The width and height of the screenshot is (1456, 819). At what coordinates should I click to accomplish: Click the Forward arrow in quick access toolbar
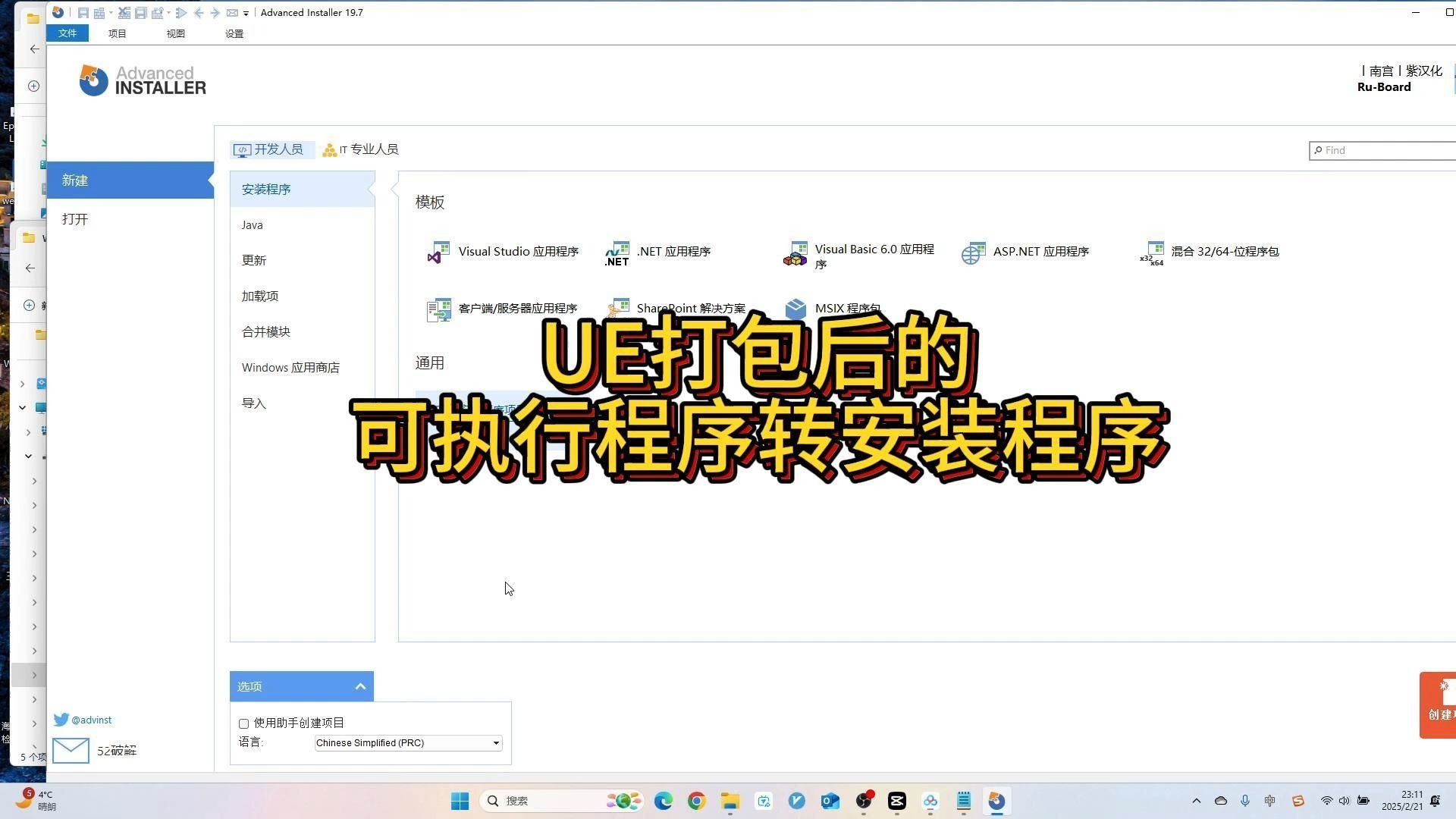(215, 13)
